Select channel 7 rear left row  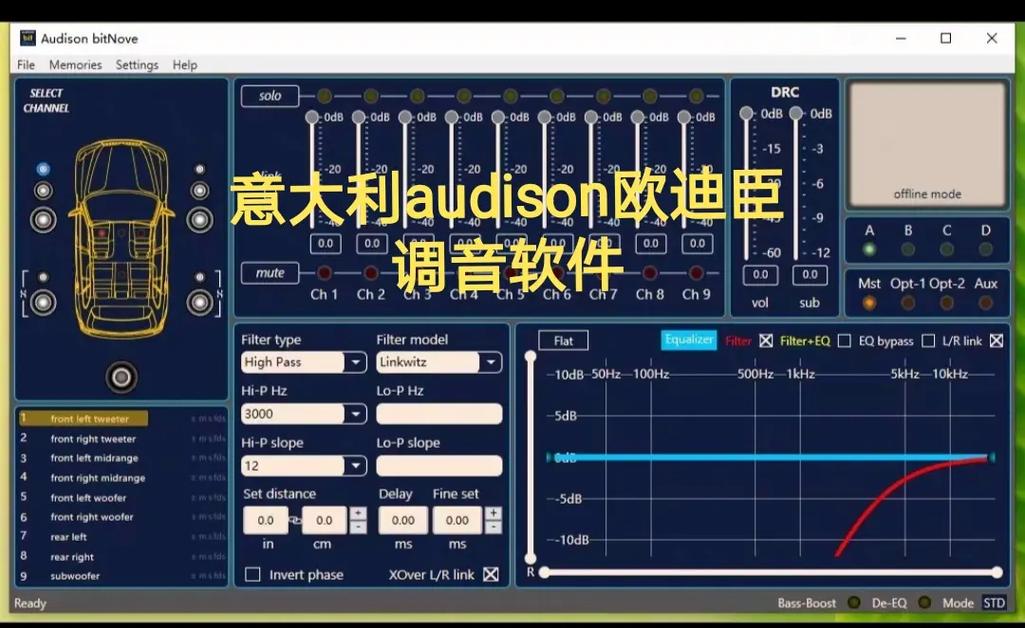pyautogui.click(x=122, y=537)
